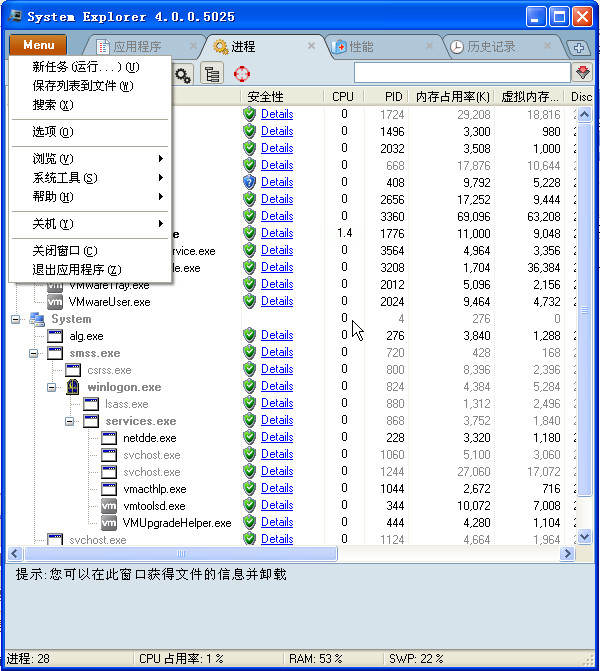The height and width of the screenshot is (671, 600).
Task: Open Details link for alg.exe
Action: [x=277, y=335]
